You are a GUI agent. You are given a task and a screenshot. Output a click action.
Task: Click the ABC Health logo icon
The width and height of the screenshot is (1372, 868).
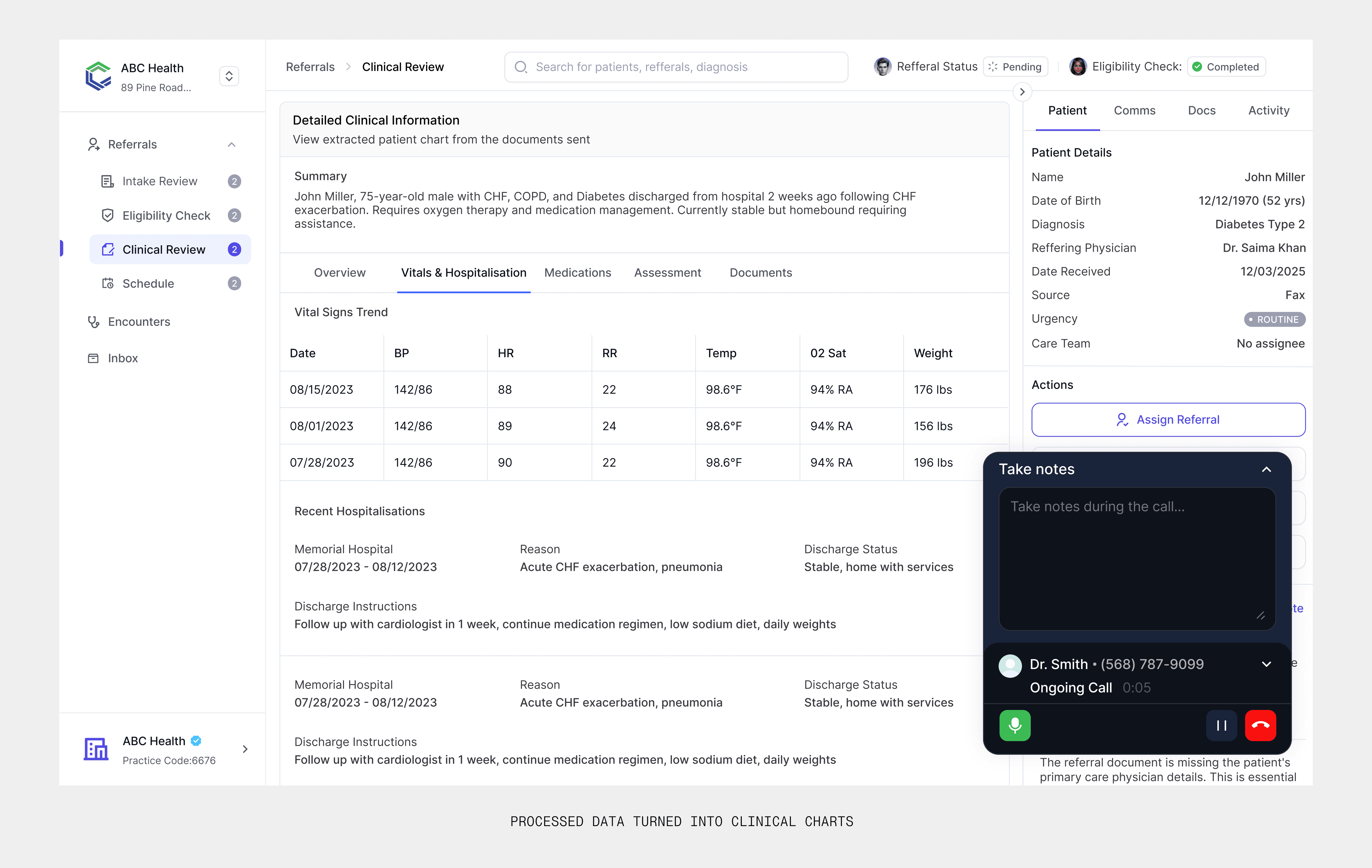pos(98,76)
